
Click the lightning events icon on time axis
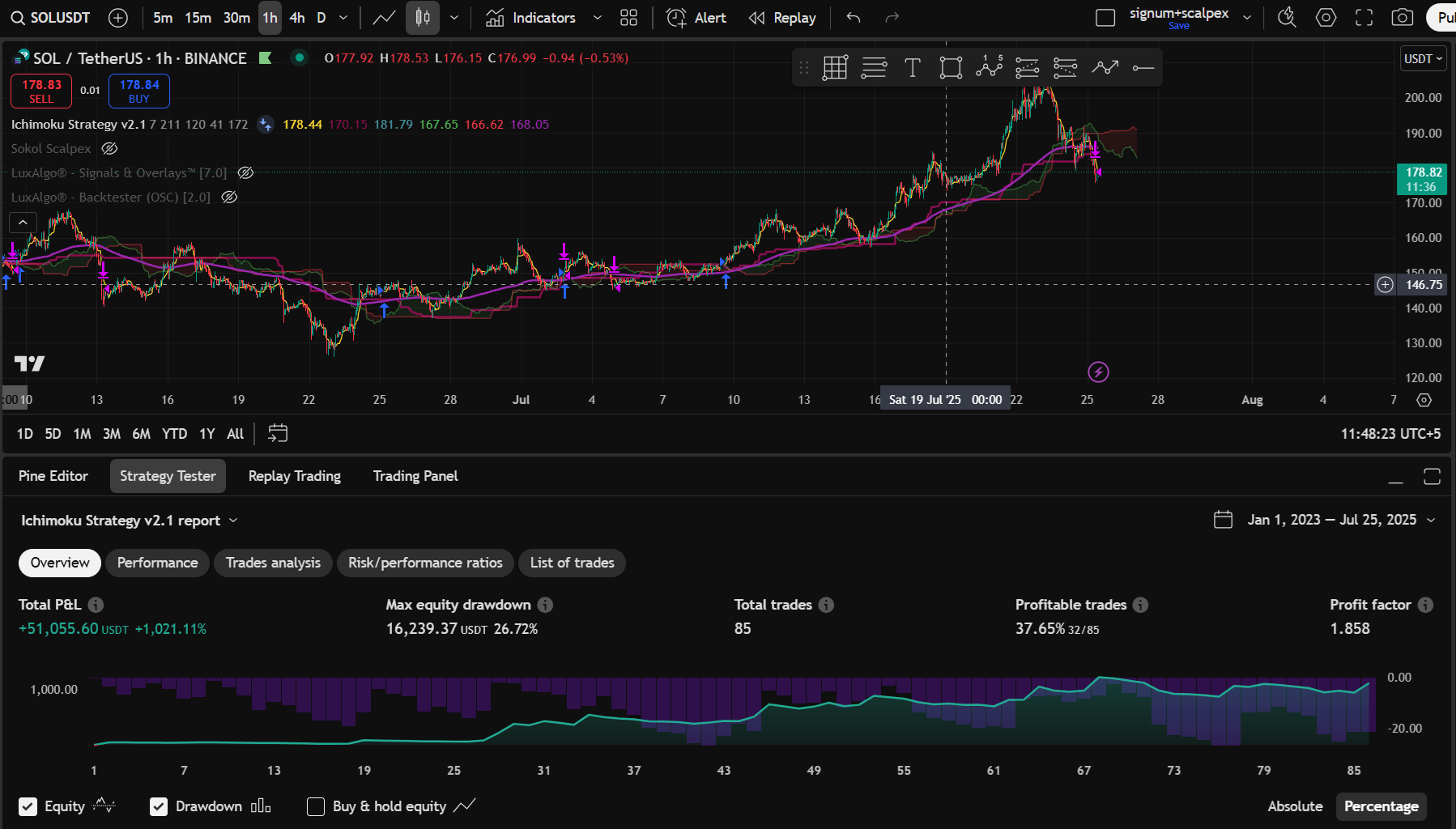pyautogui.click(x=1098, y=372)
